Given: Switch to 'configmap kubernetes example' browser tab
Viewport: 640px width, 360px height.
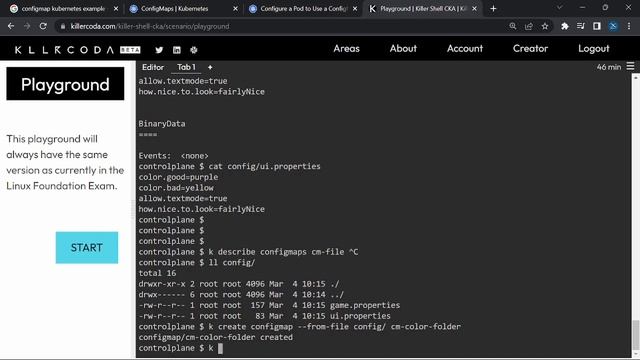Looking at the screenshot, I should pos(64,9).
